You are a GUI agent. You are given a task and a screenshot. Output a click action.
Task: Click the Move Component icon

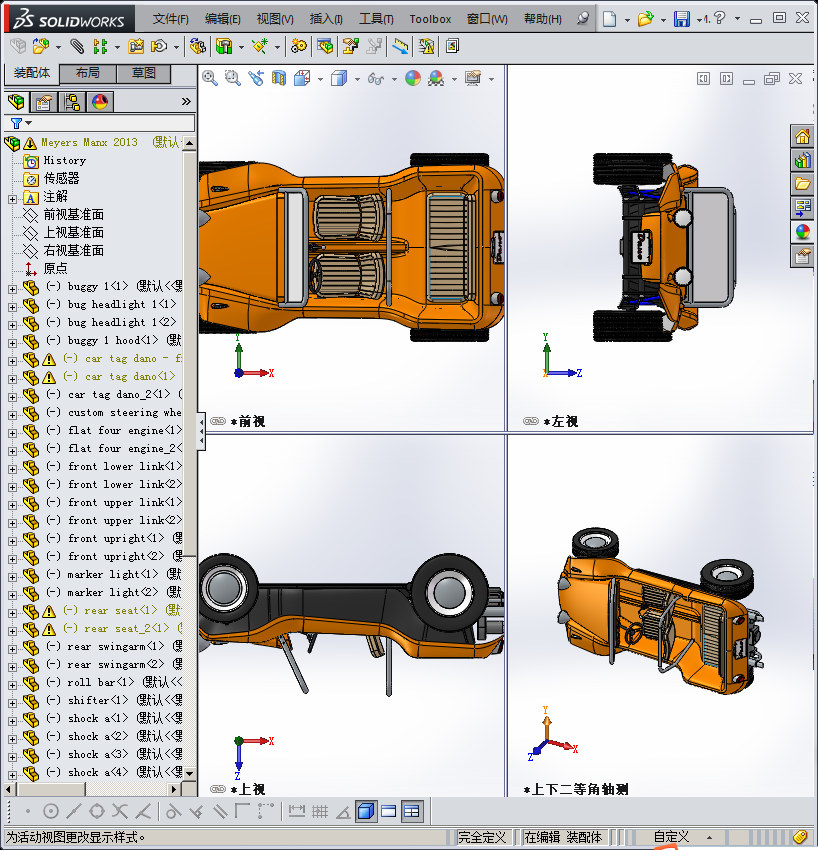pos(159,47)
